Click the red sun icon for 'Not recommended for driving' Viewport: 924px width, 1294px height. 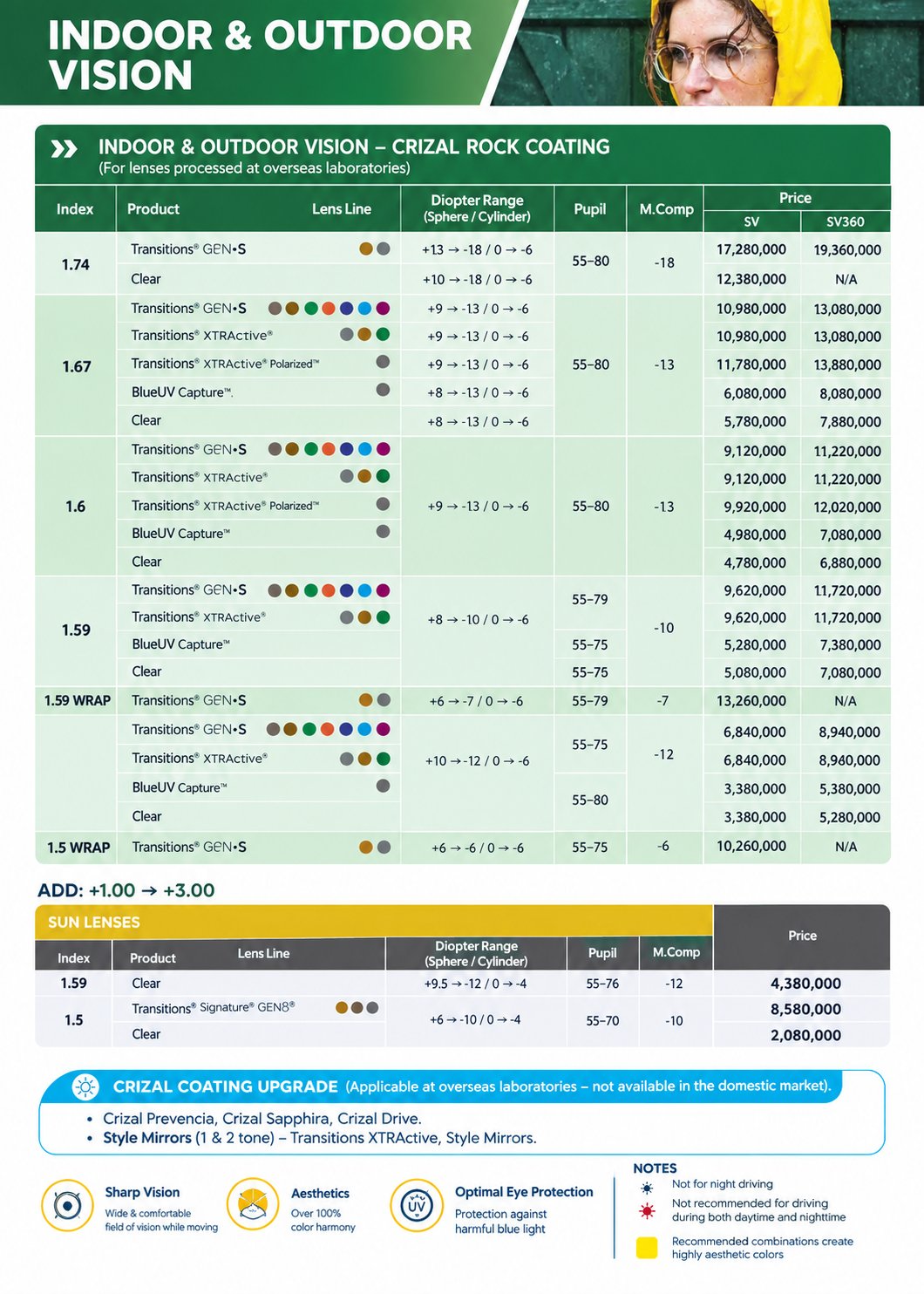pyautogui.click(x=647, y=1211)
